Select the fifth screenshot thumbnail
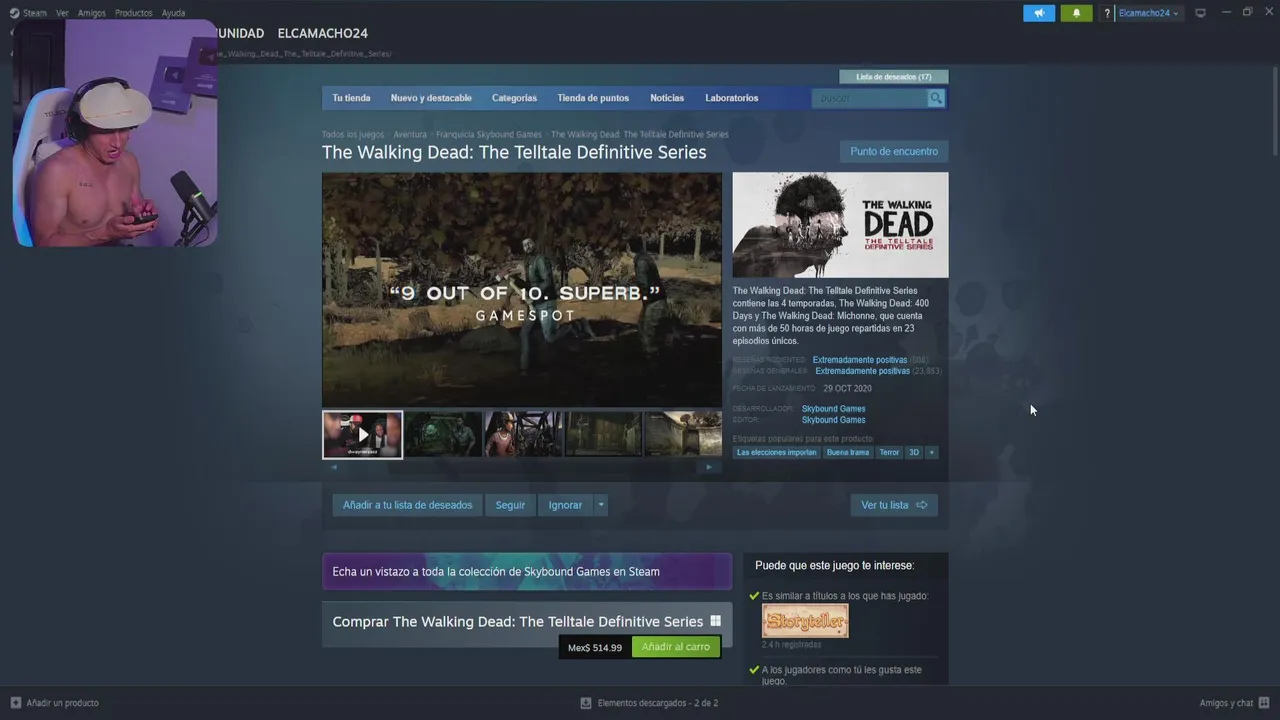The image size is (1280, 720). [x=683, y=434]
